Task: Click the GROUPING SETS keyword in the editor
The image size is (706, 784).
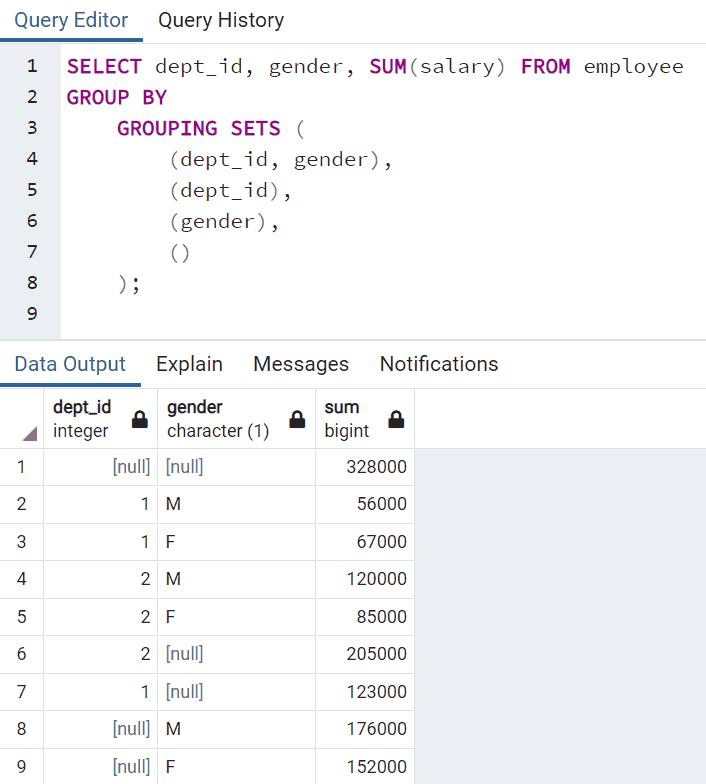Action: tap(198, 128)
